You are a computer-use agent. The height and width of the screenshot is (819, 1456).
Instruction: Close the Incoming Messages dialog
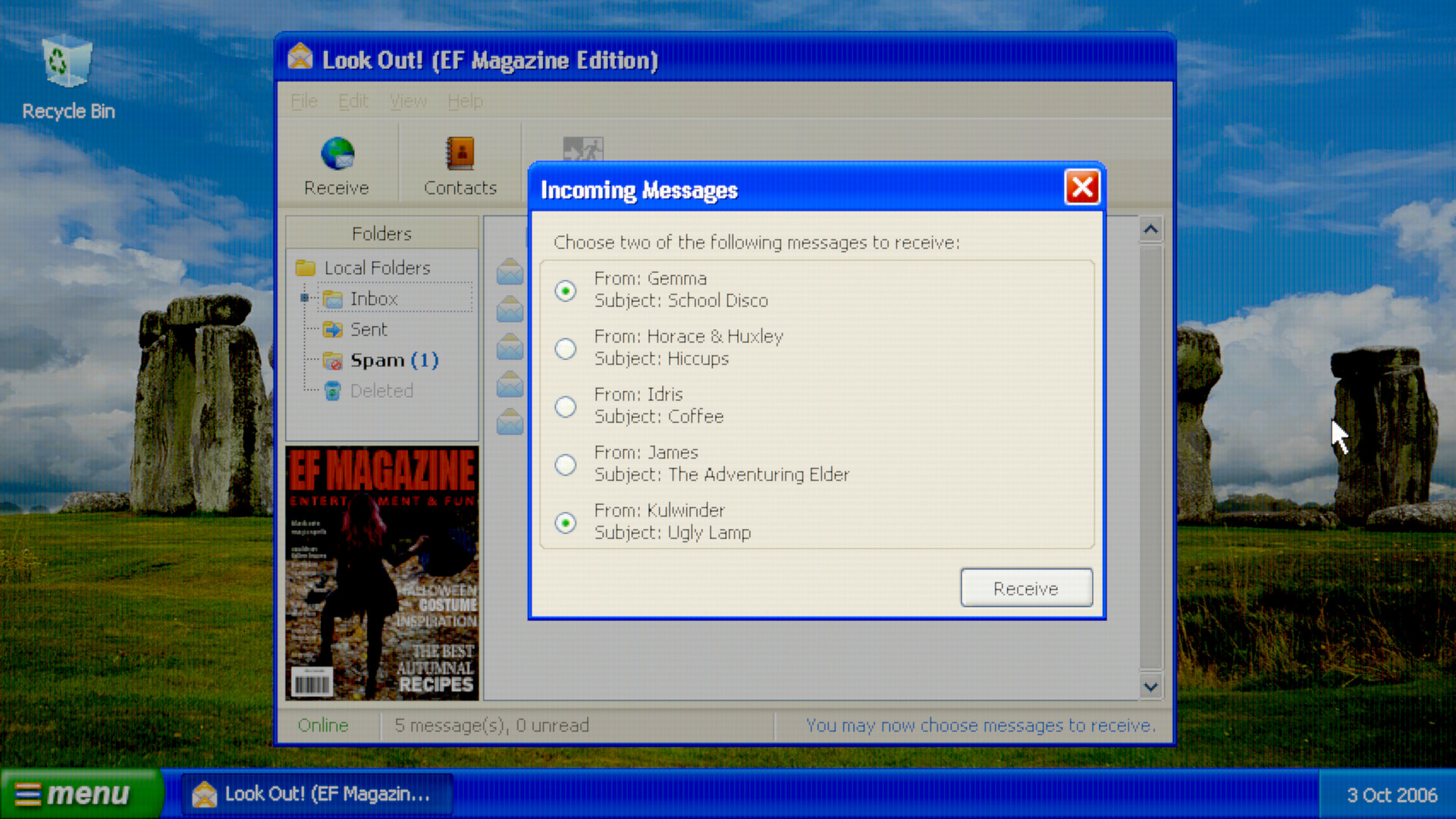click(1082, 187)
